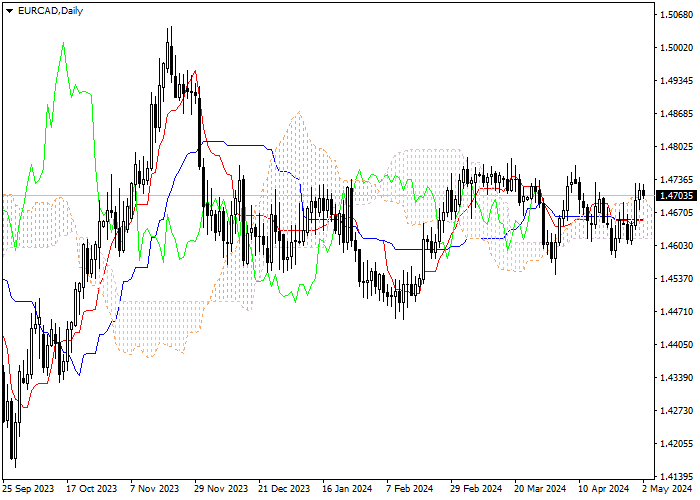The width and height of the screenshot is (700, 500).
Task: Click the 29 Nov 2023 date label
Action: pos(221,489)
